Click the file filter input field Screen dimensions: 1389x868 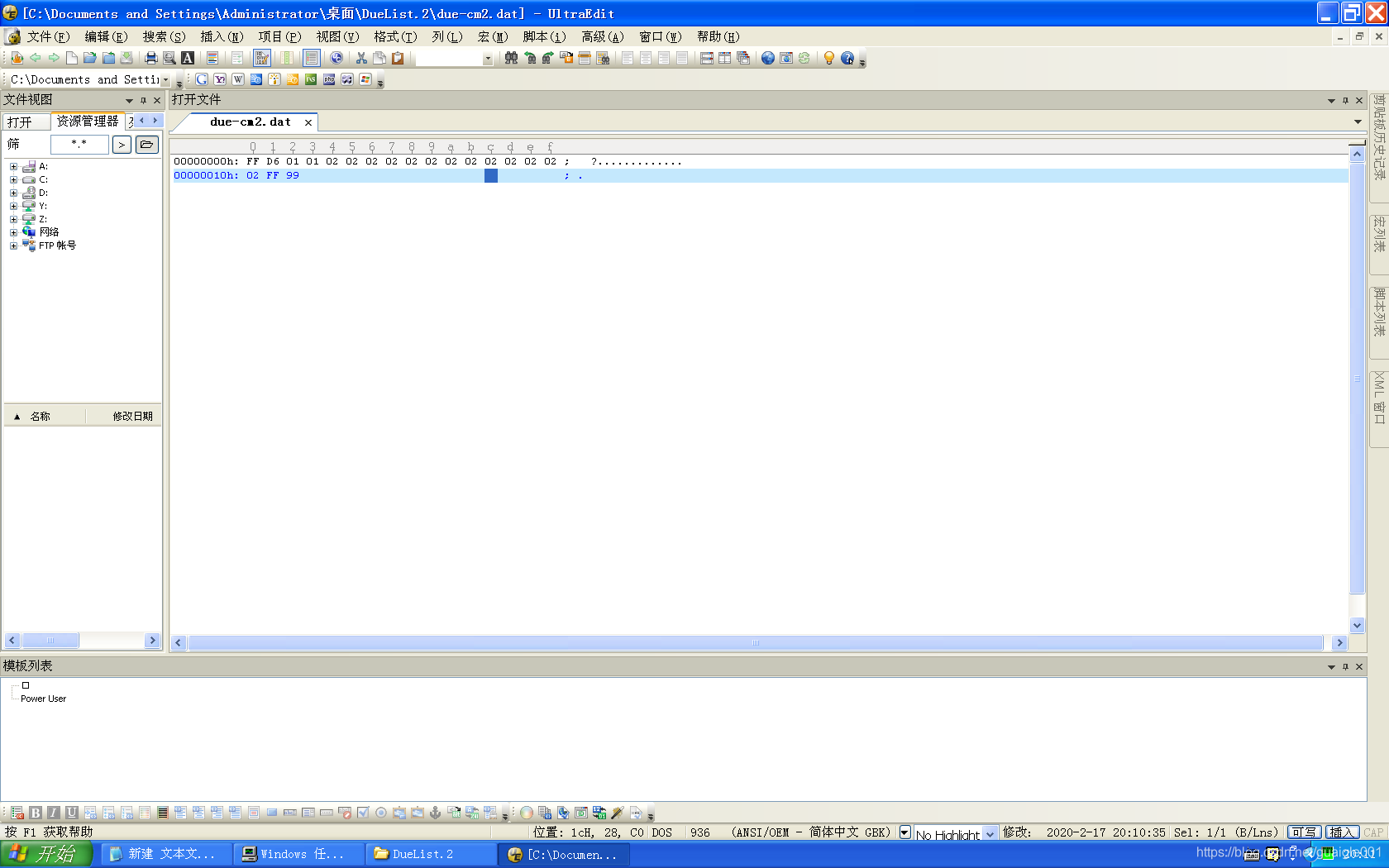point(79,145)
